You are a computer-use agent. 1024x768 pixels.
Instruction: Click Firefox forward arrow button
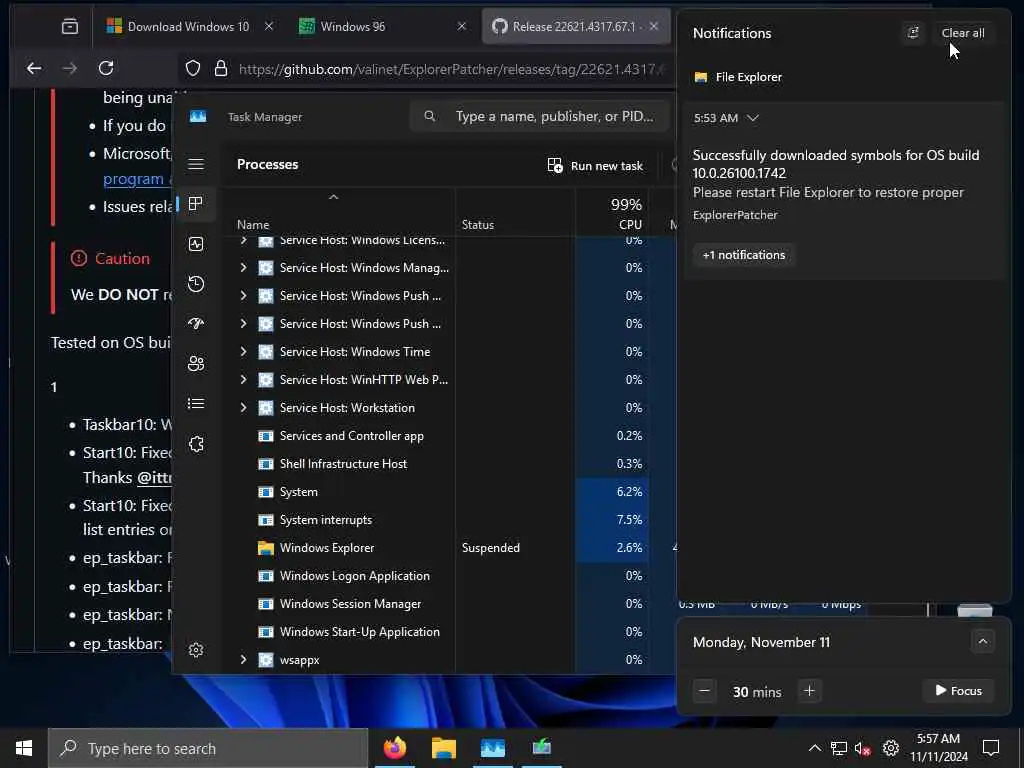click(70, 68)
